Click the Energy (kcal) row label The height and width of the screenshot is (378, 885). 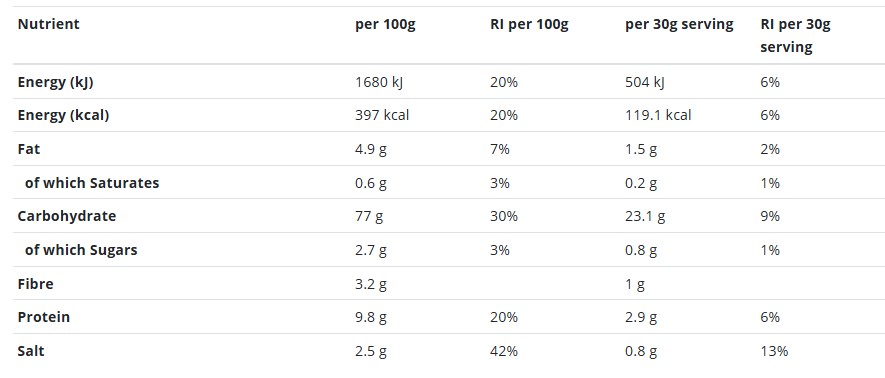(63, 115)
